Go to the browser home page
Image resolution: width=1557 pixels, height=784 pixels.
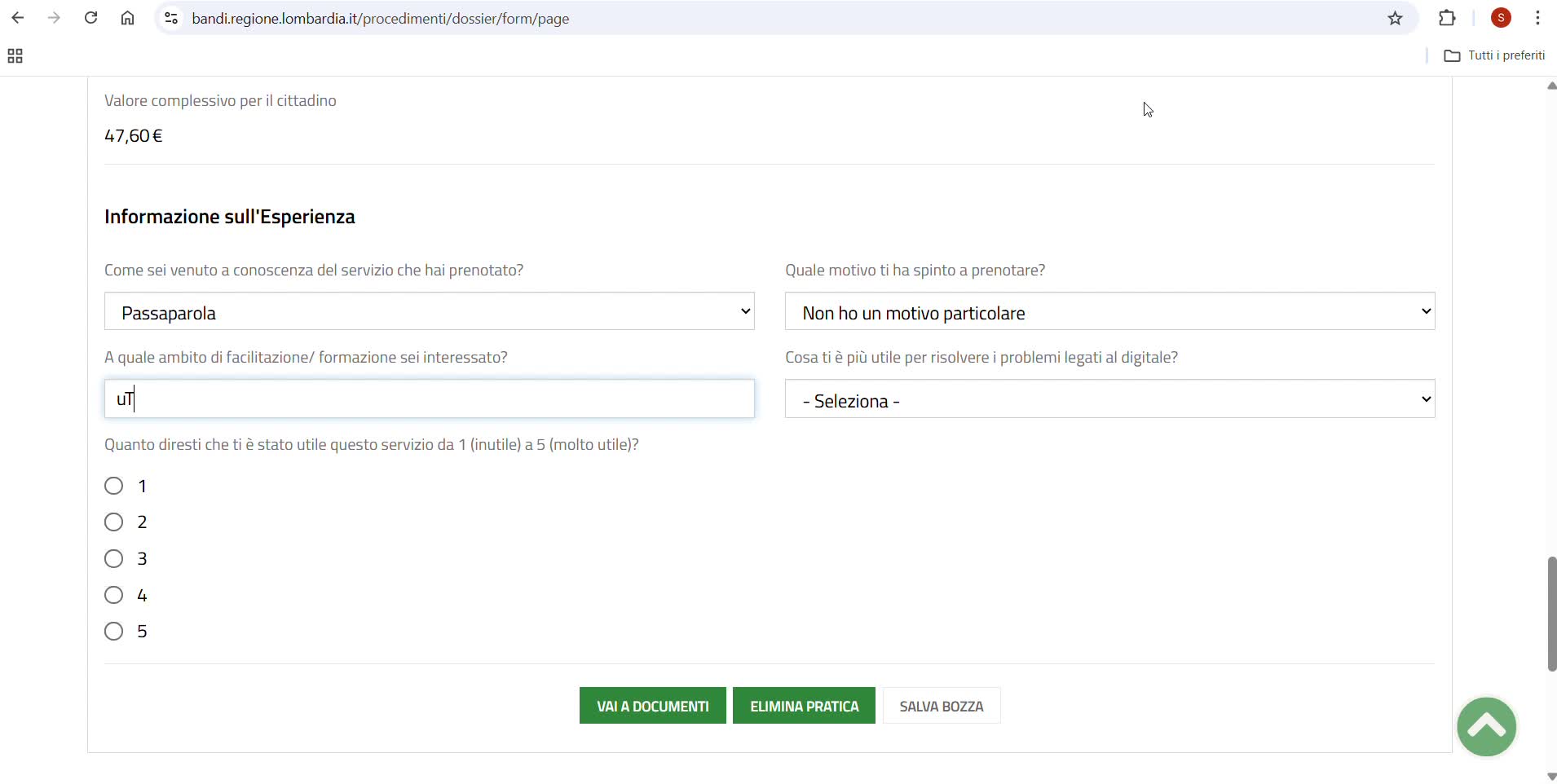coord(127,18)
